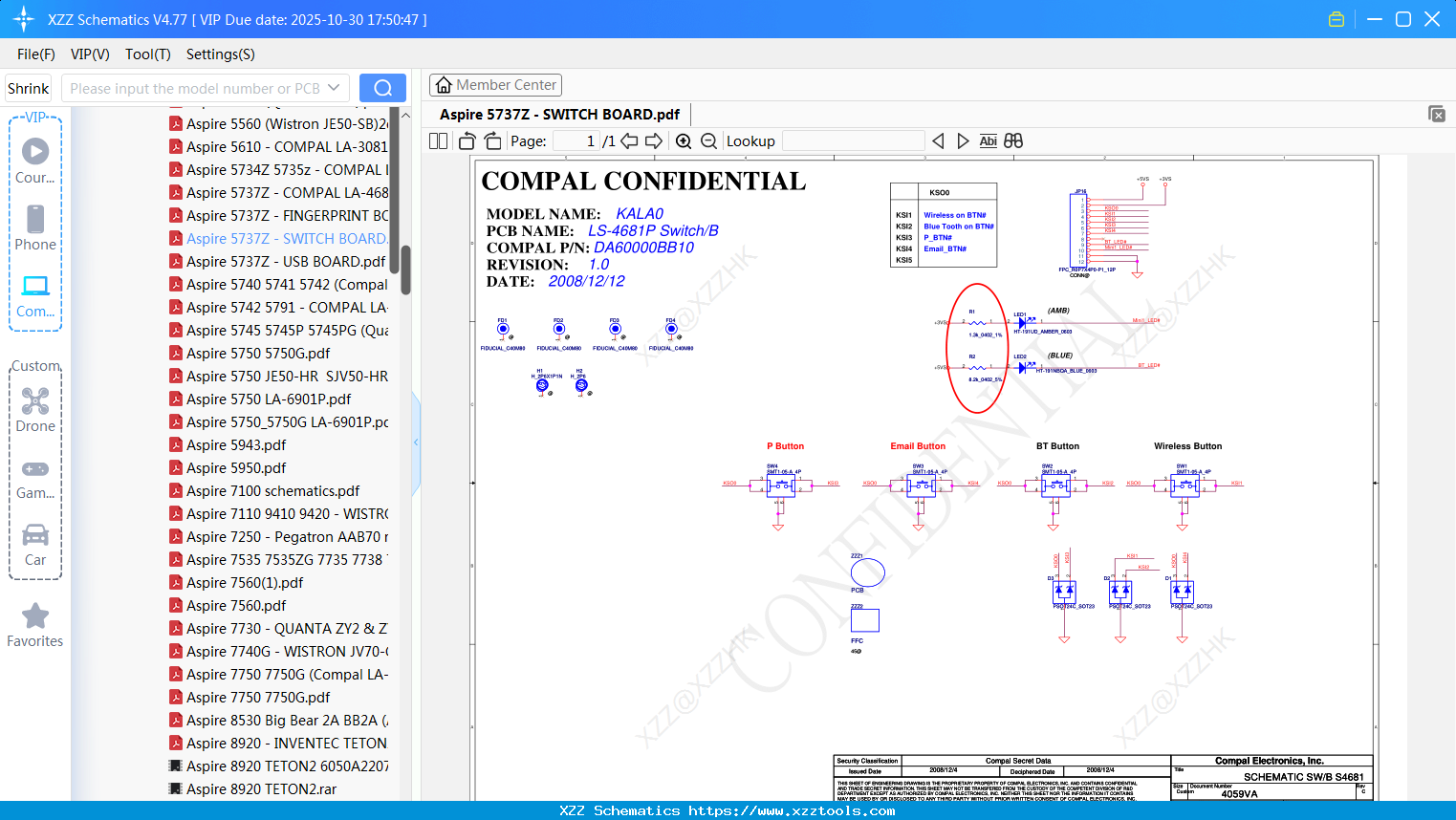Rotate the page clockwise
This screenshot has height=820, width=1456.
coord(492,140)
